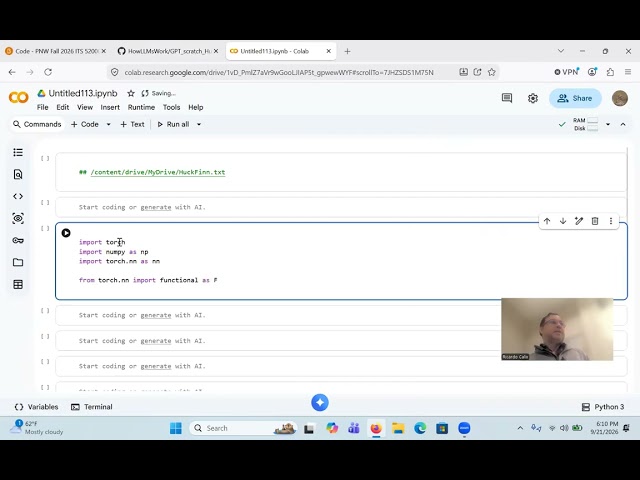Move the selected cell up
This screenshot has height=480, width=640.
point(547,221)
